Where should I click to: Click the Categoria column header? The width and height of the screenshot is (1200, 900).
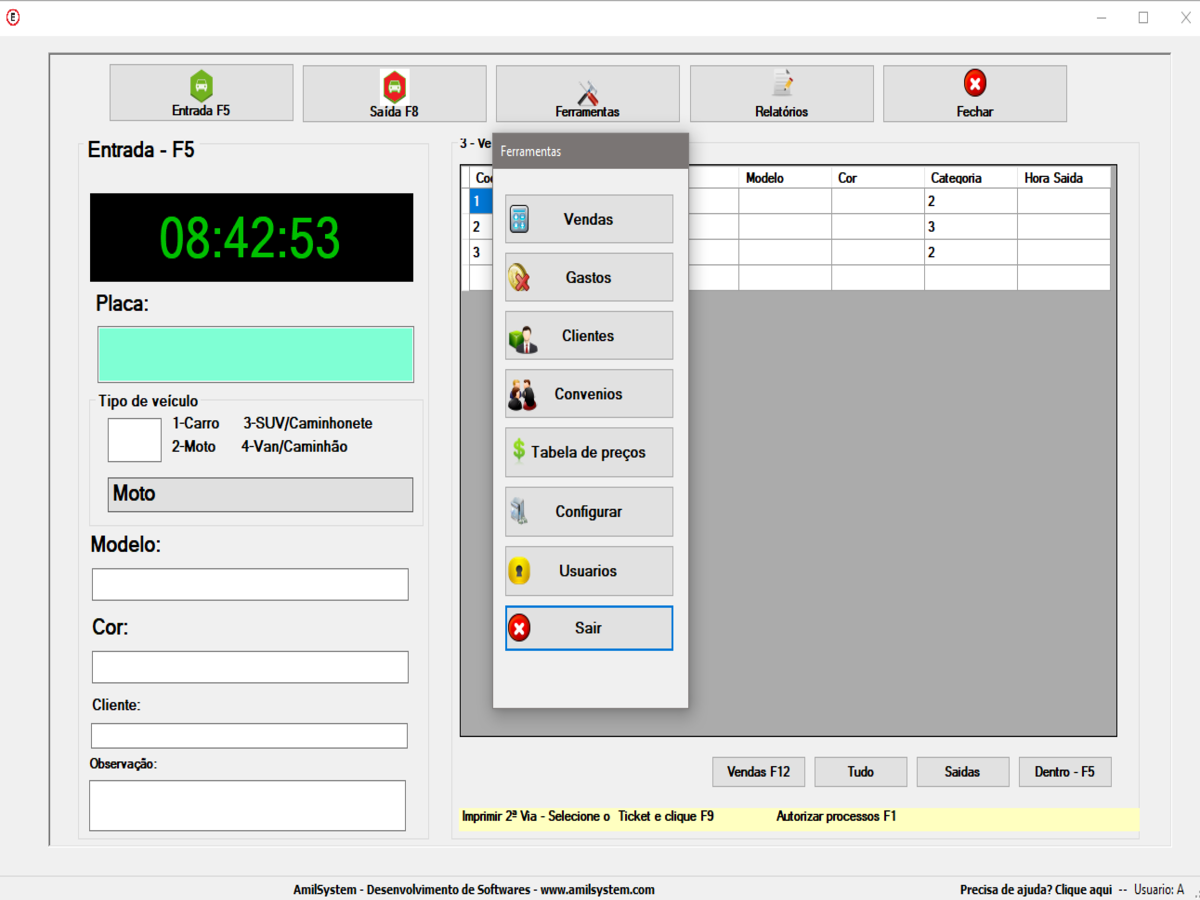coord(970,178)
